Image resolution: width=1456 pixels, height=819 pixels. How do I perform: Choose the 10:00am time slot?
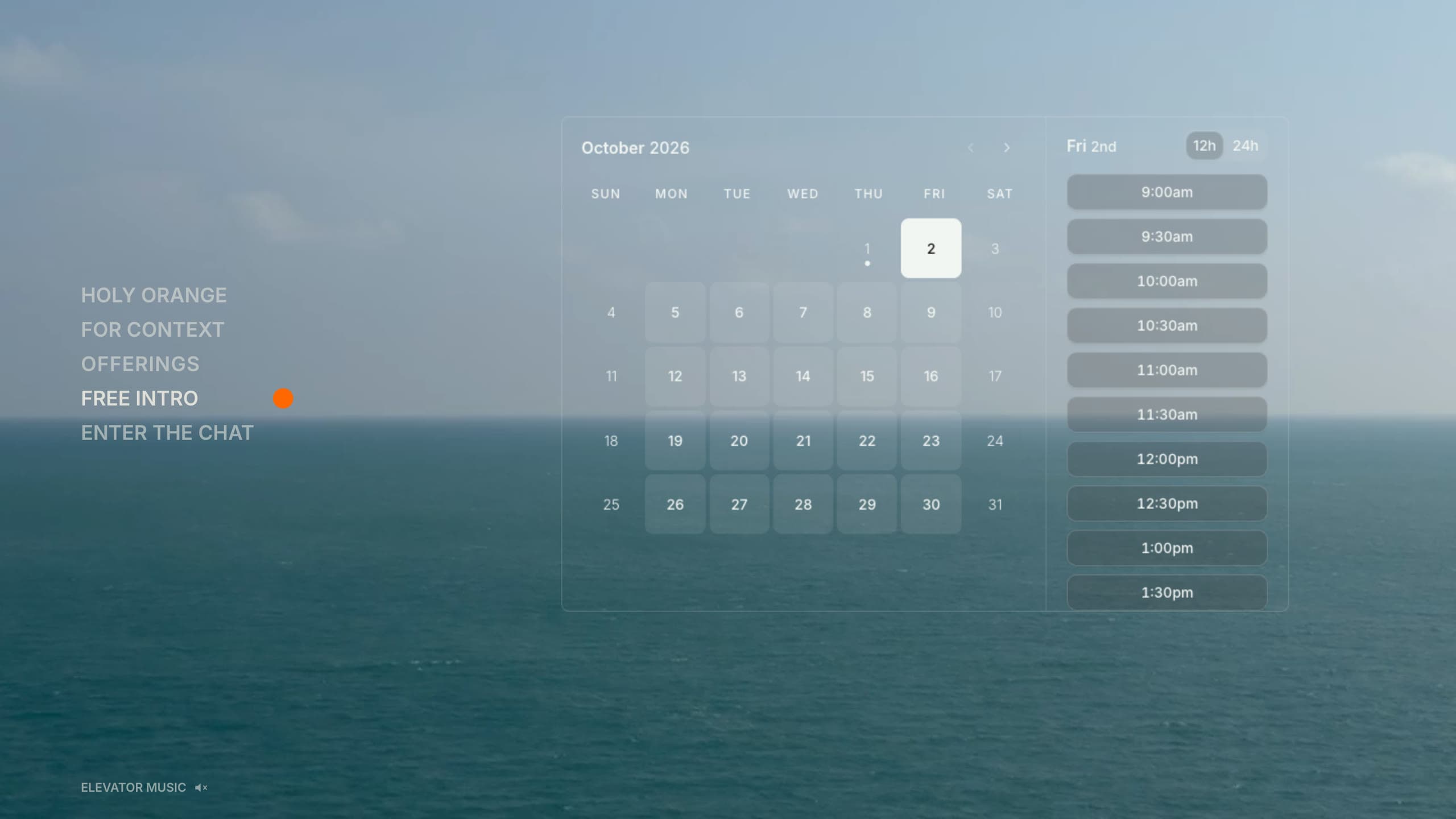pos(1167,281)
